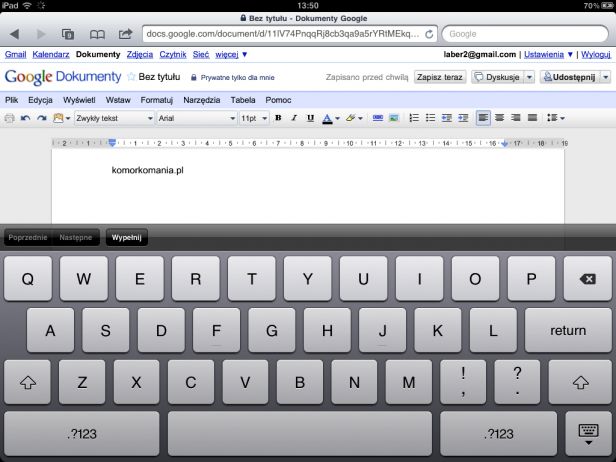The width and height of the screenshot is (616, 462).
Task: Tap the Wypełnij keyboard button
Action: point(126,237)
